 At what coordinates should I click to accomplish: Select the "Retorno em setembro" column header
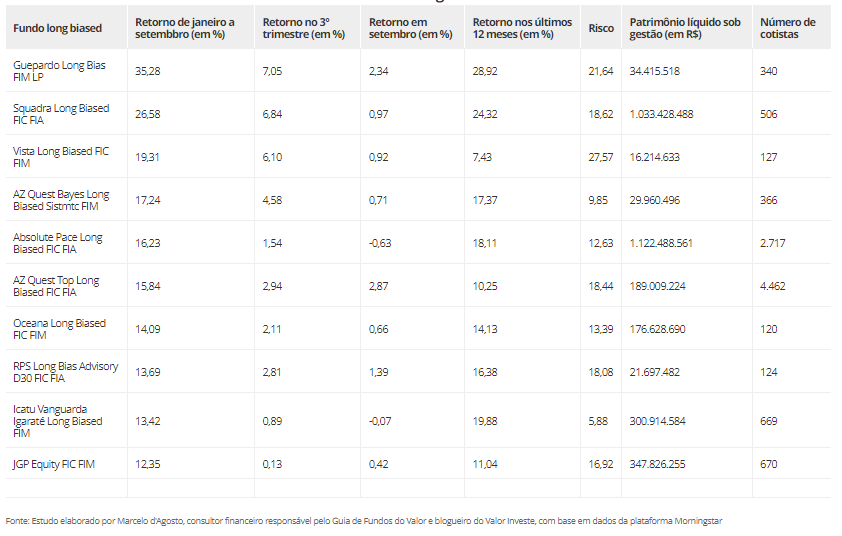click(410, 28)
